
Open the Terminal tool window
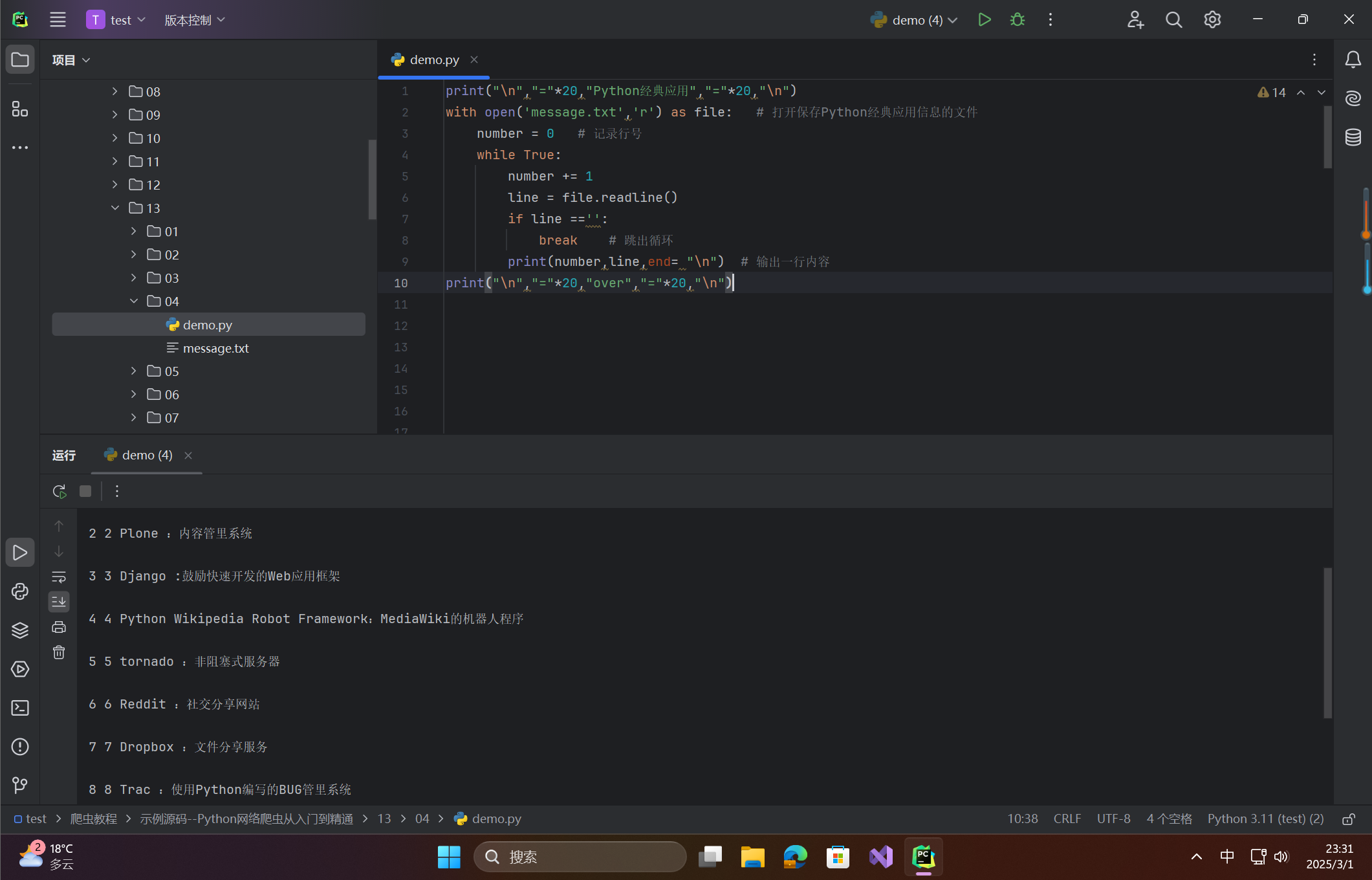20,708
